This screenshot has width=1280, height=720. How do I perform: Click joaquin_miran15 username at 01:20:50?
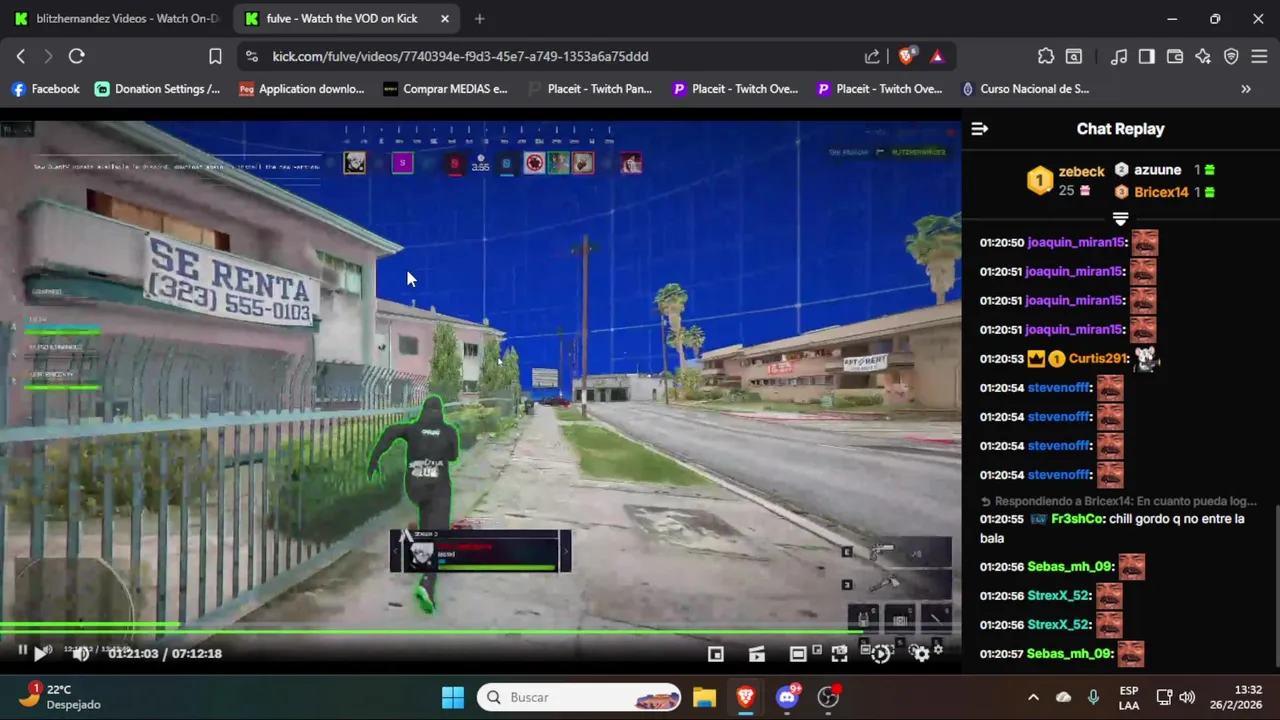[1076, 243]
